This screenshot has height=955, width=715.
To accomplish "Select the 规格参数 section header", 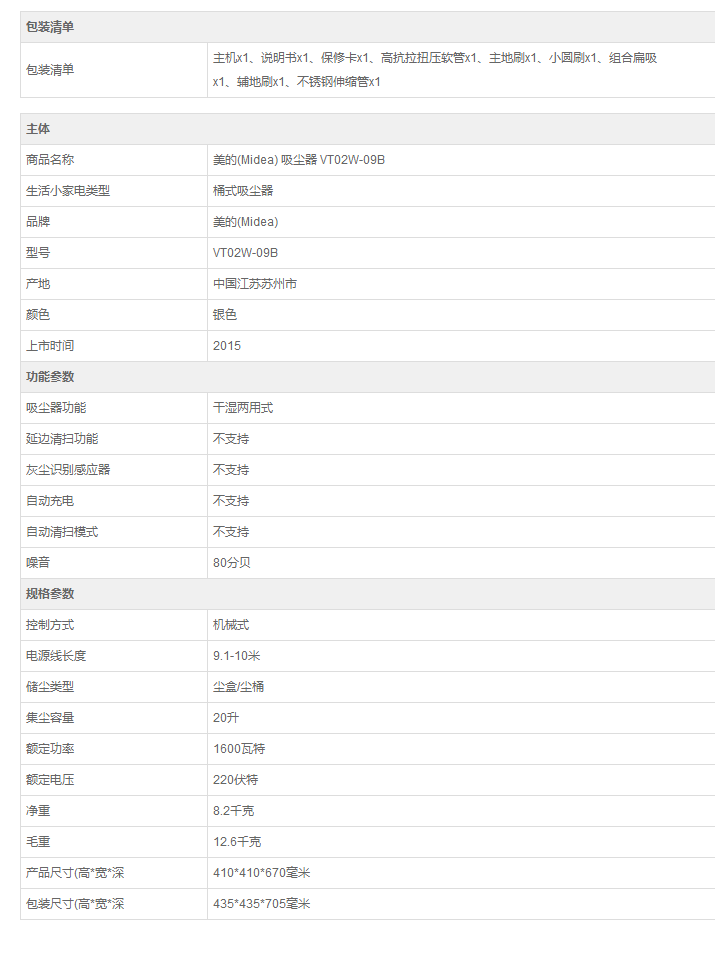I will [50, 594].
